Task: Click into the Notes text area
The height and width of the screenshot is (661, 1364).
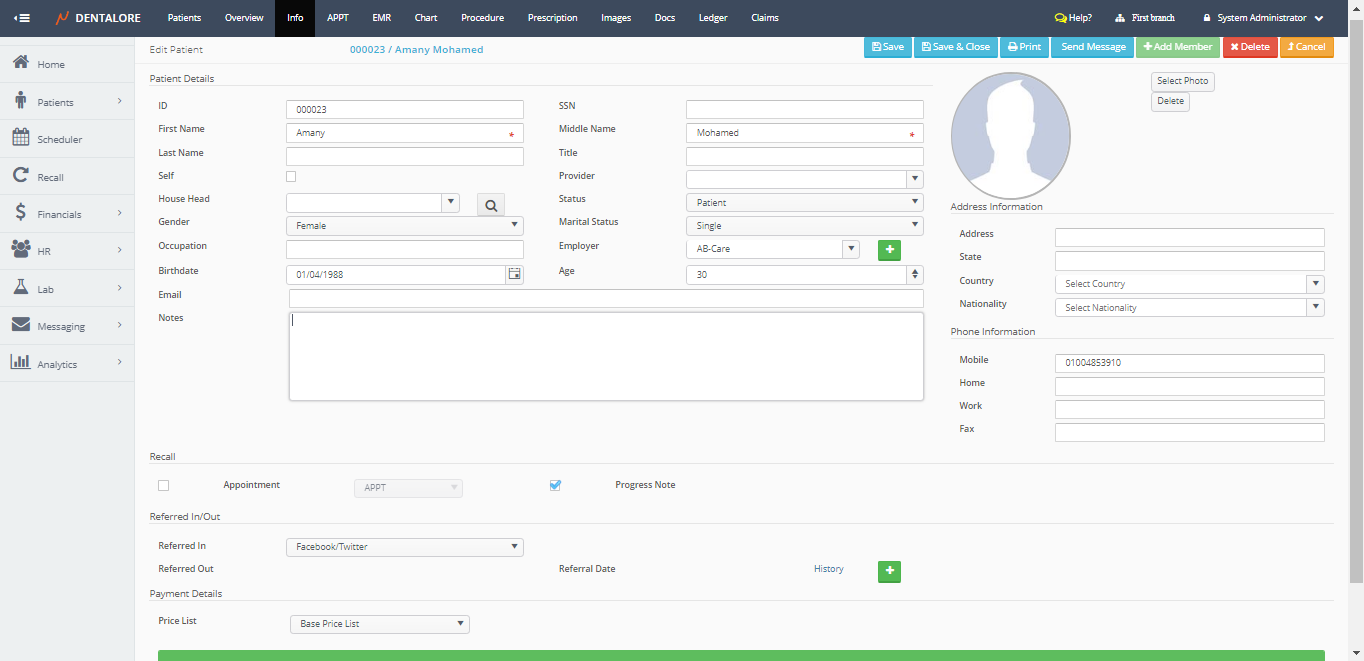Action: 605,356
